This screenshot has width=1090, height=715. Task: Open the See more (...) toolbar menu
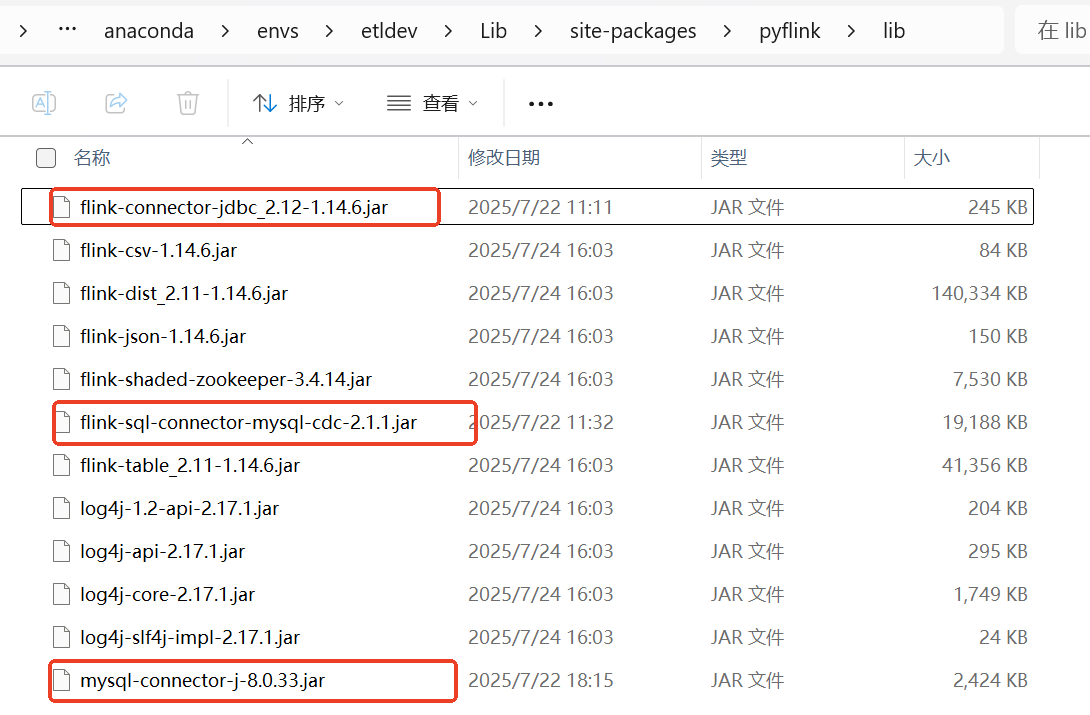[540, 103]
